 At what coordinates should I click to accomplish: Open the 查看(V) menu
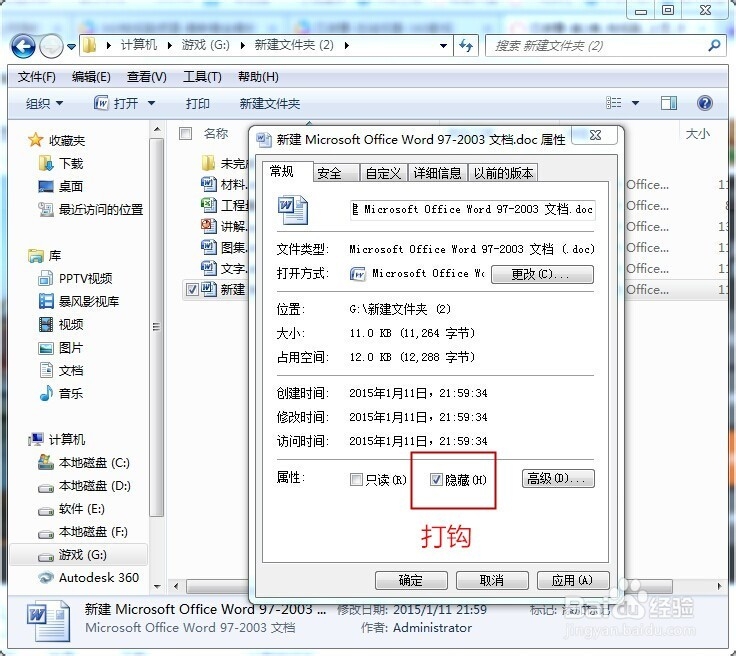[x=146, y=76]
